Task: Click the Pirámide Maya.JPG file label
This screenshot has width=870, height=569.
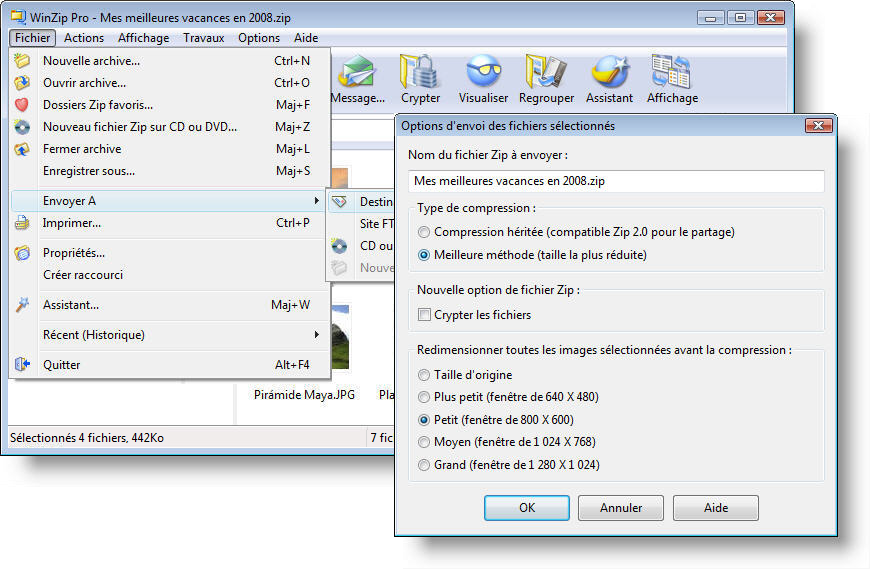Action: click(304, 395)
